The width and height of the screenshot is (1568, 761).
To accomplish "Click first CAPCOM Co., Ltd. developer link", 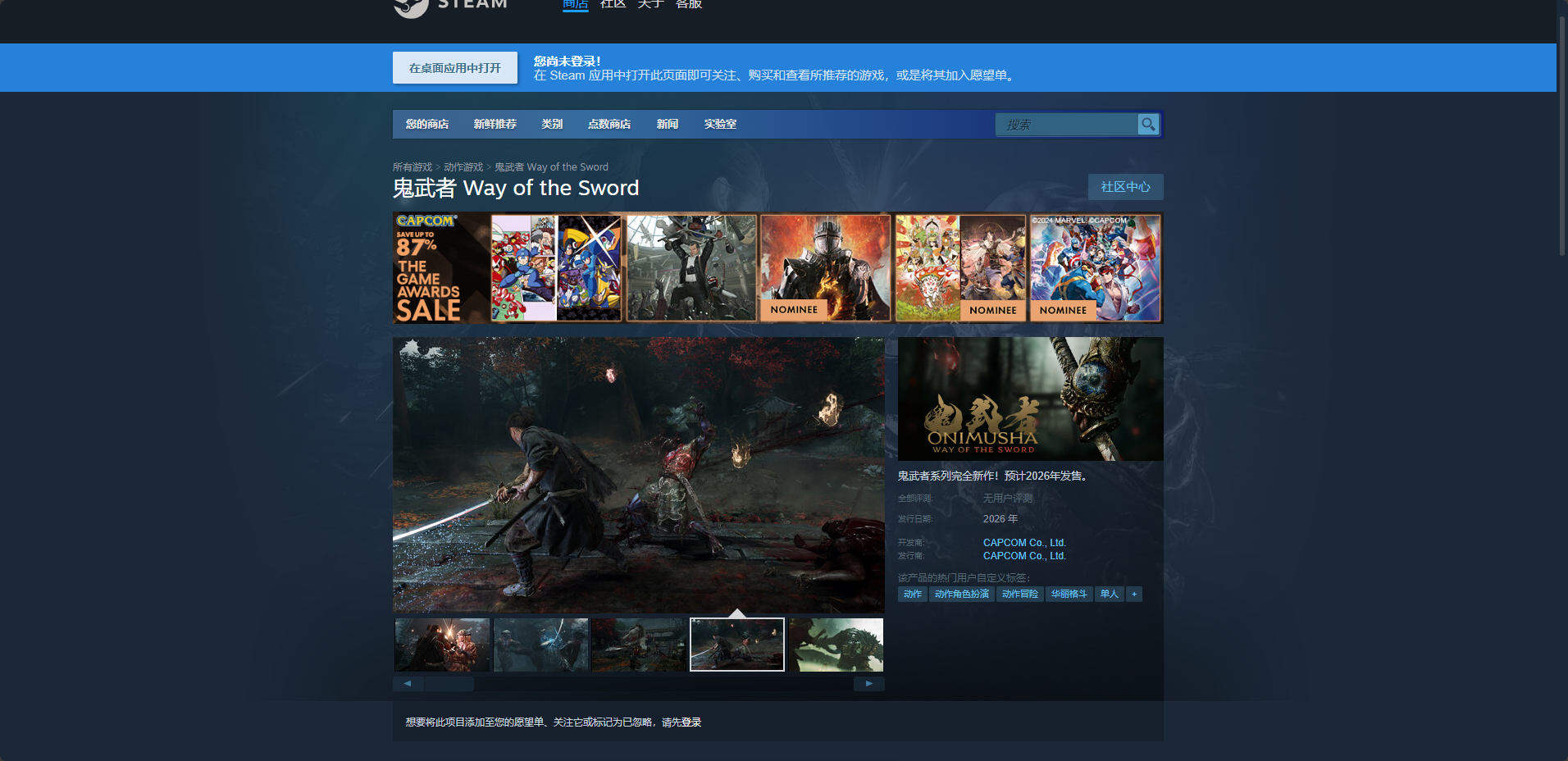I will pyautogui.click(x=1024, y=543).
